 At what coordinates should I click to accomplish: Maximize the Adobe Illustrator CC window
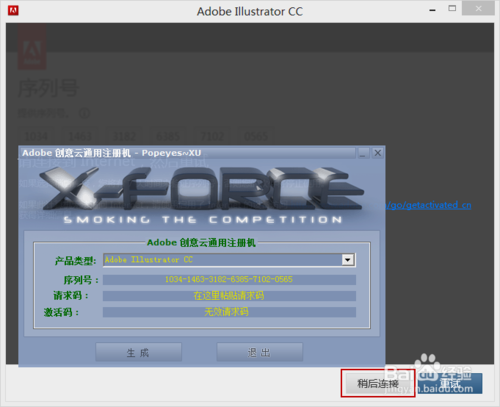[x=452, y=9]
